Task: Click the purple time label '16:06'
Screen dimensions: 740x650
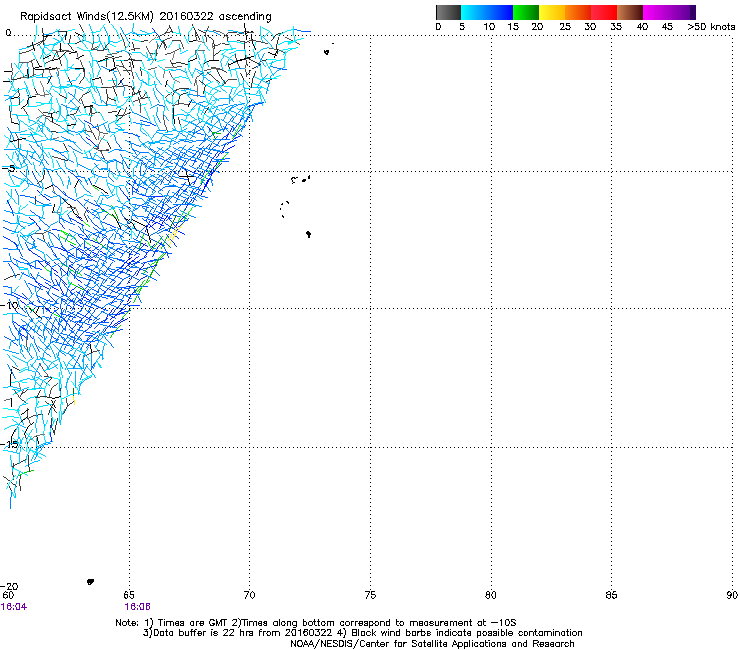Action: coord(137,607)
